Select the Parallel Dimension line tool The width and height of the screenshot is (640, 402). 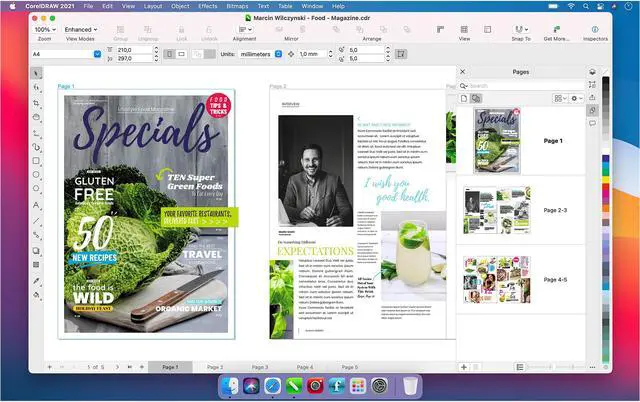click(36, 221)
